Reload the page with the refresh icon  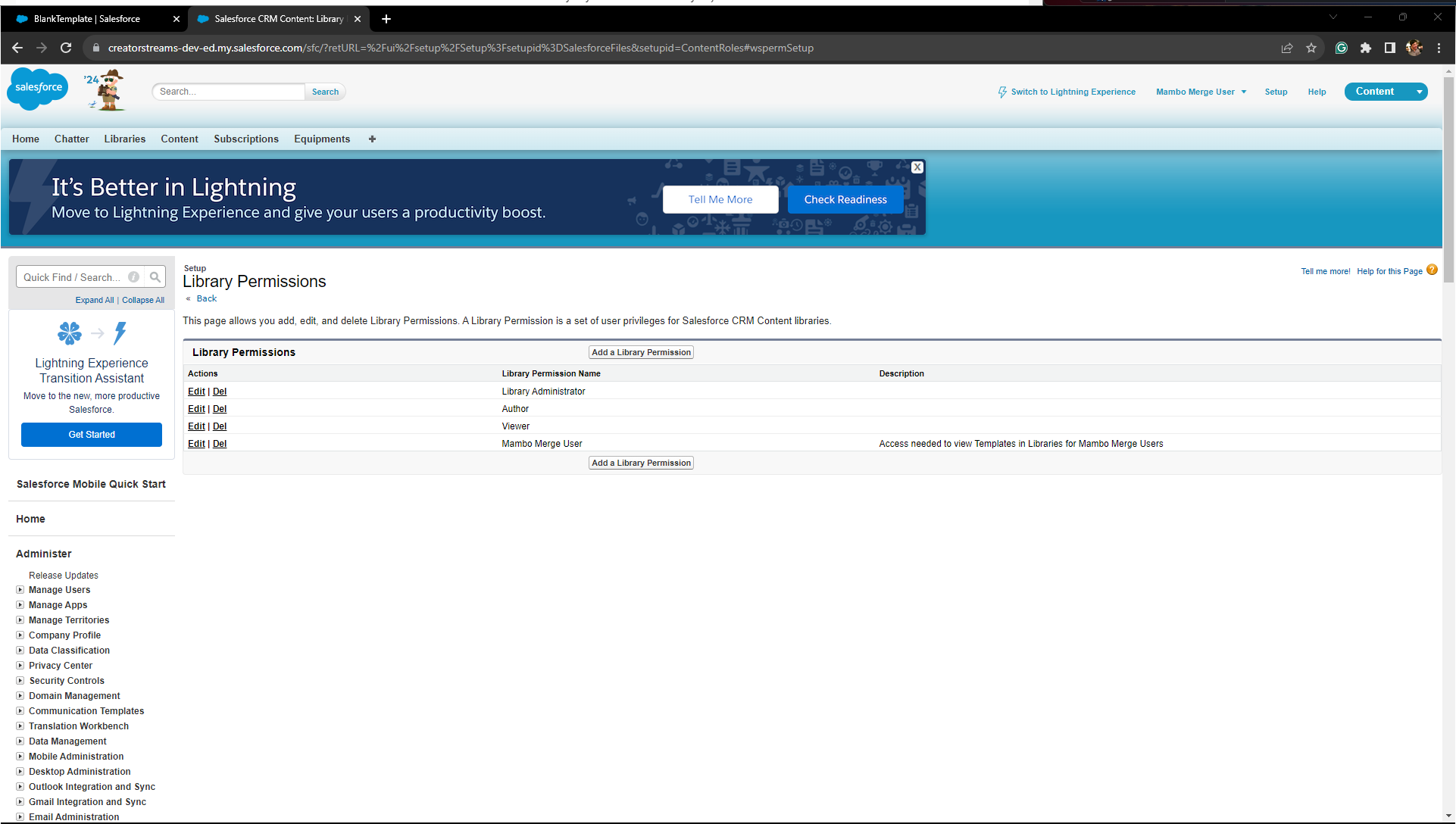click(66, 48)
